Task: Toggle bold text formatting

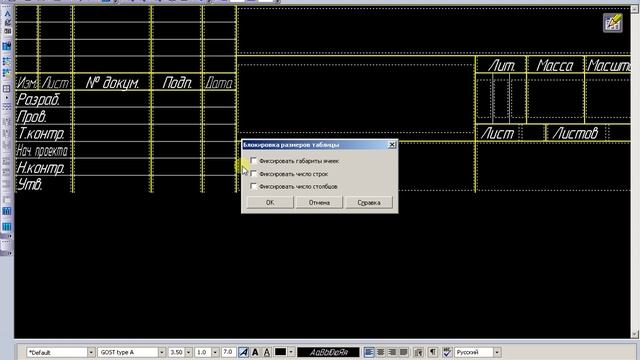Action: click(255, 352)
